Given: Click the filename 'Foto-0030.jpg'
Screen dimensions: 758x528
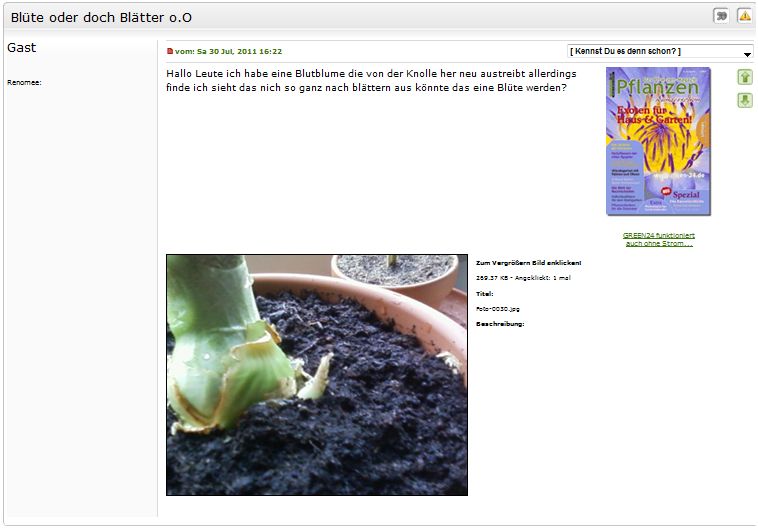Looking at the screenshot, I should (497, 308).
